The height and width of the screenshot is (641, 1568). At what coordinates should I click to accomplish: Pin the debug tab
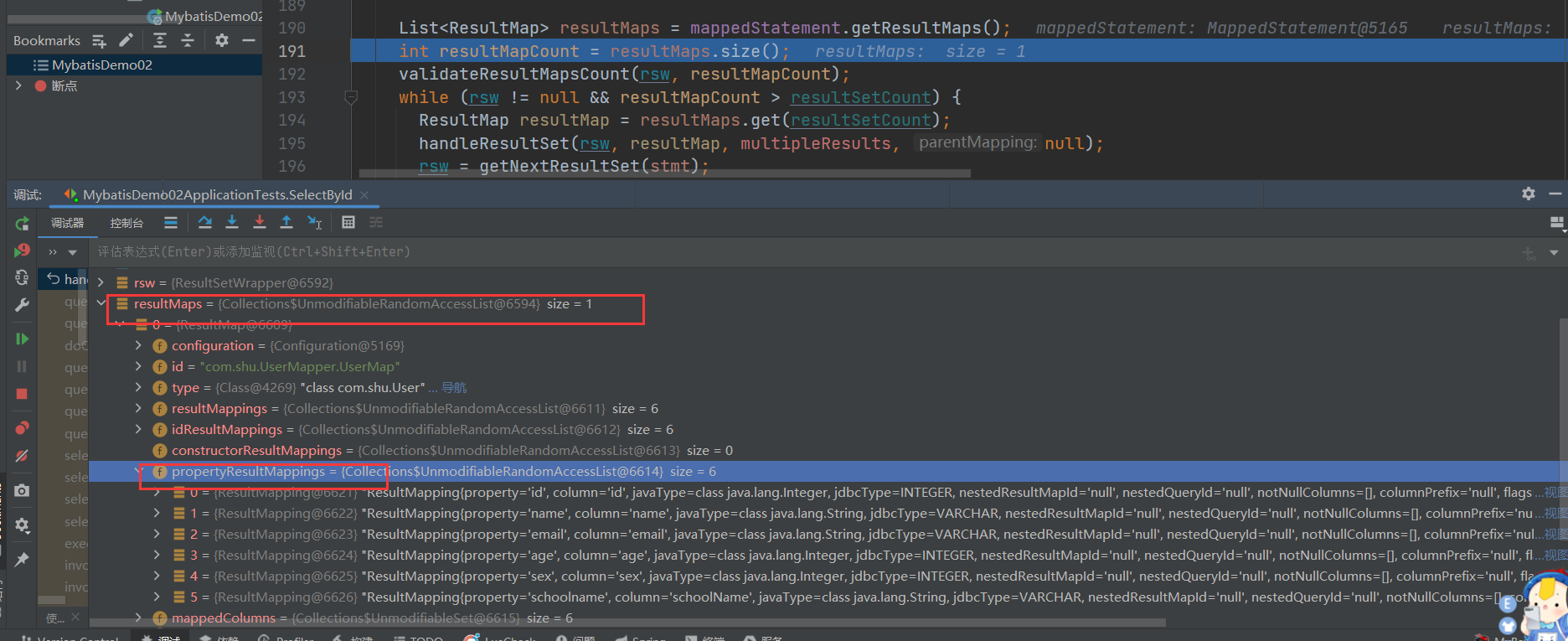pyautogui.click(x=22, y=559)
